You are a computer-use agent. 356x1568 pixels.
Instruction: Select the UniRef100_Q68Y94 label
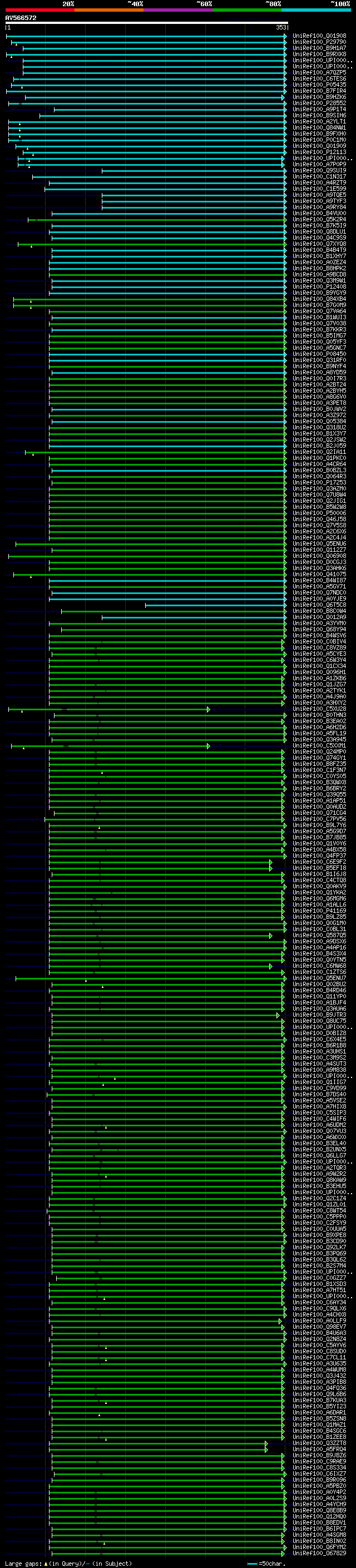pos(319,630)
